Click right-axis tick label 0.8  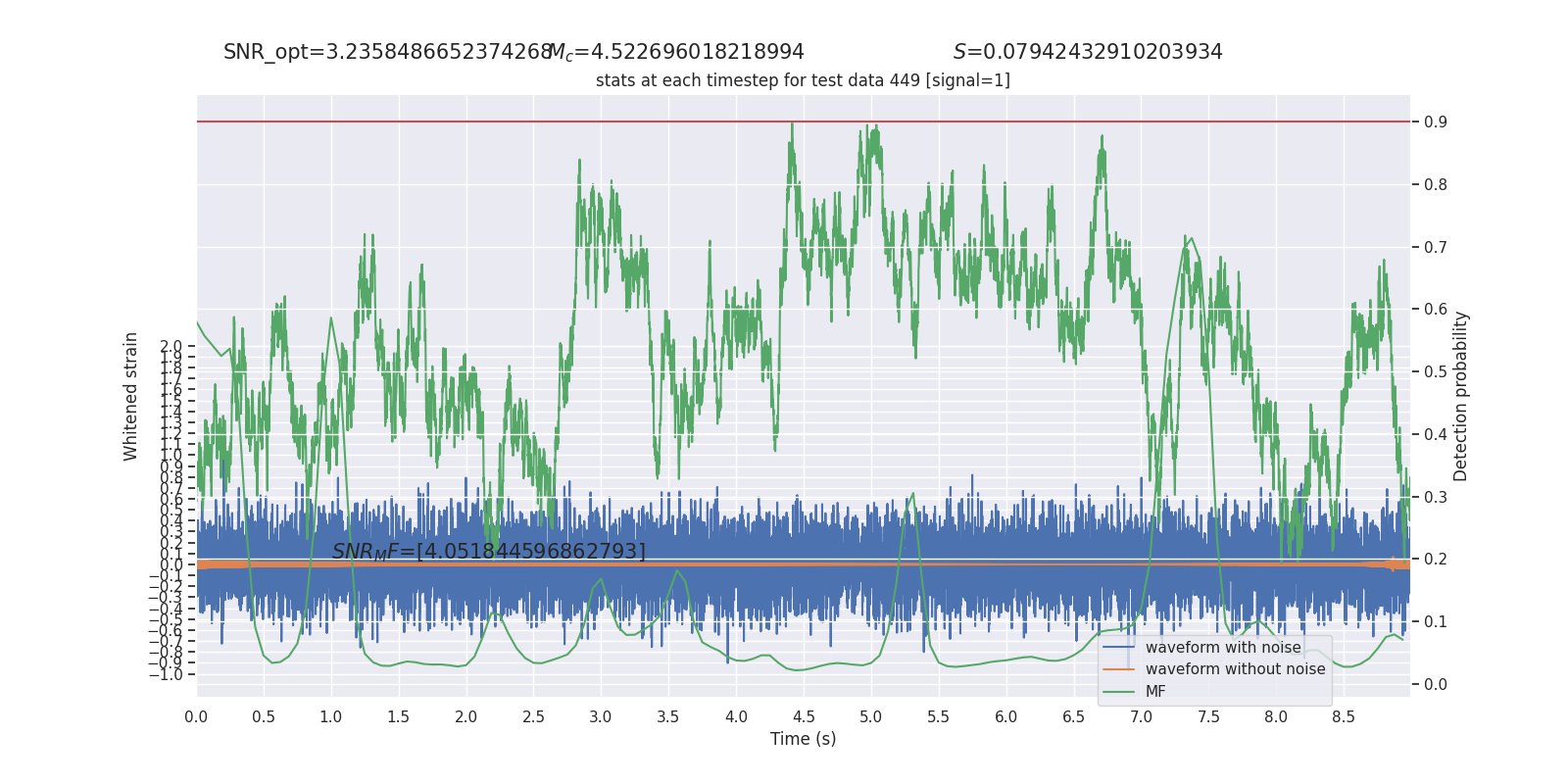1436,185
